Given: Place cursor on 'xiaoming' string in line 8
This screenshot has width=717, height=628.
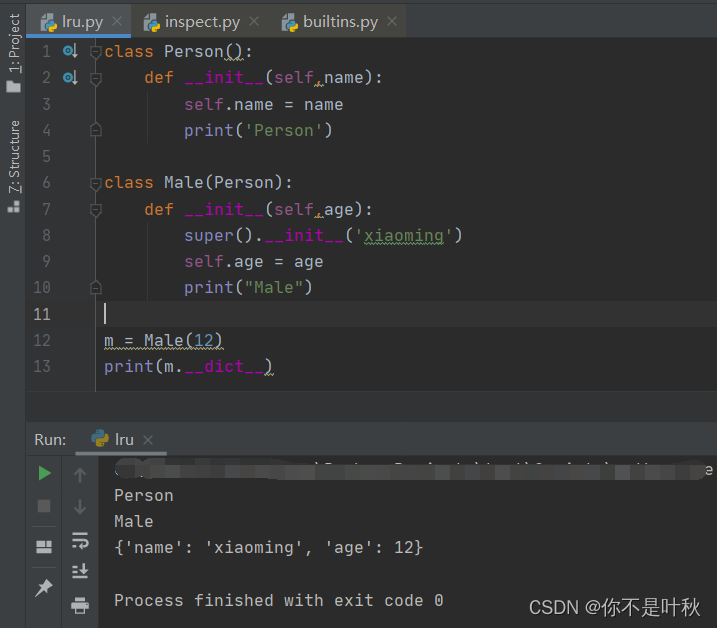Looking at the screenshot, I should pyautogui.click(x=404, y=236).
